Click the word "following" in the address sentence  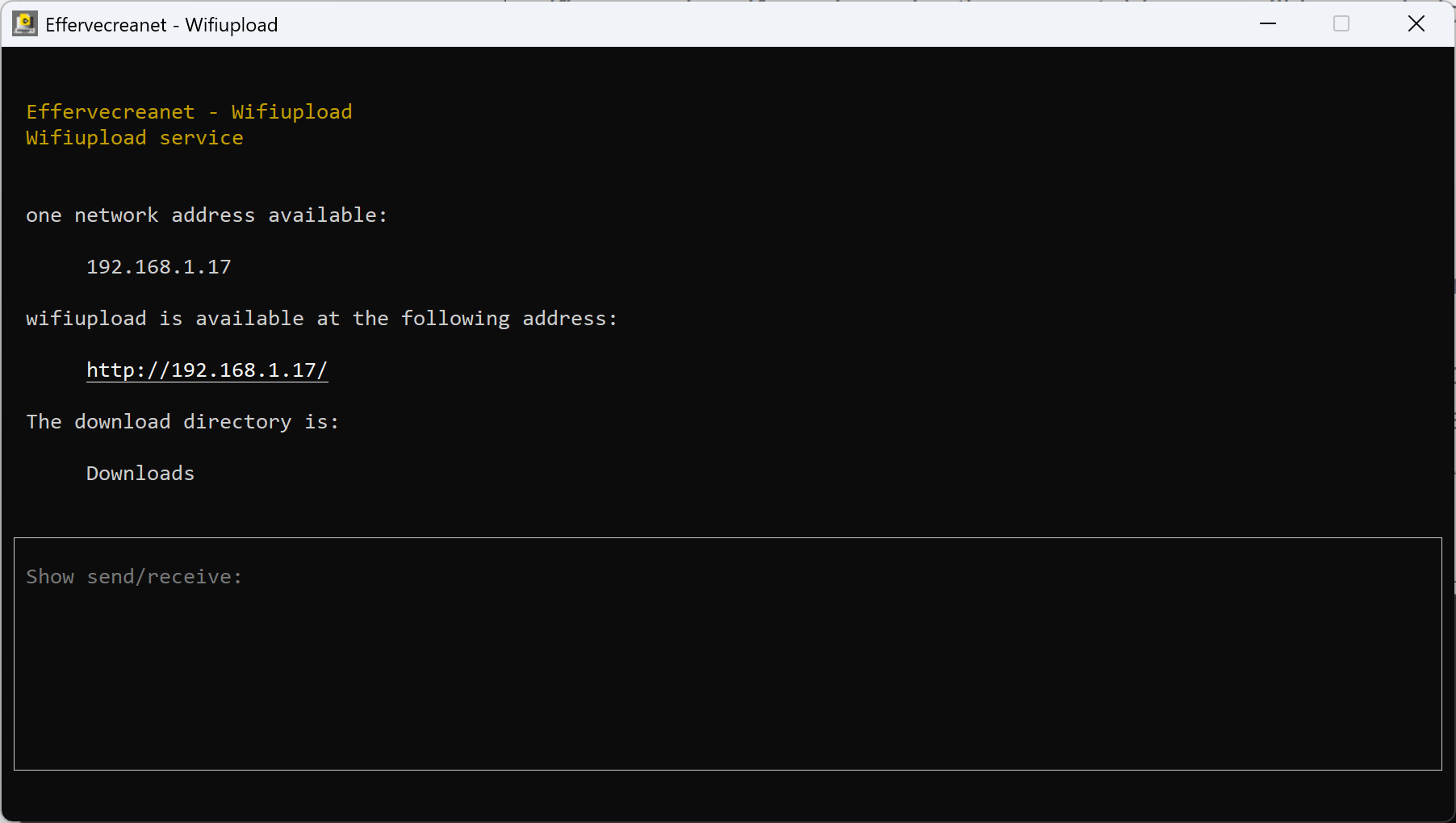coord(455,319)
